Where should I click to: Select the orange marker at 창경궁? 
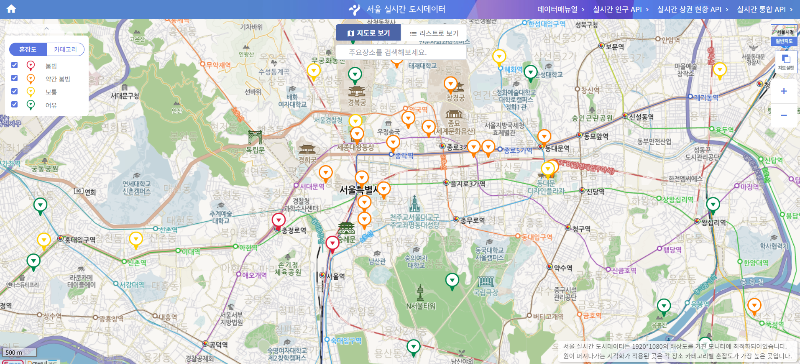[450, 85]
